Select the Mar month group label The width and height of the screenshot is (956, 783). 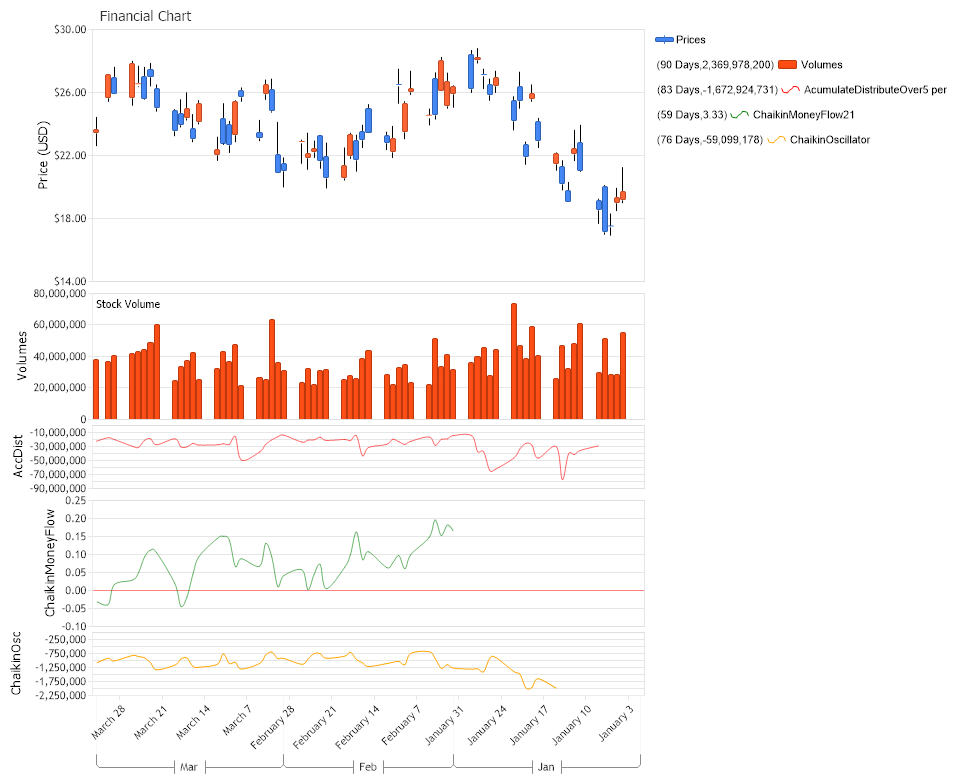pyautogui.click(x=188, y=767)
